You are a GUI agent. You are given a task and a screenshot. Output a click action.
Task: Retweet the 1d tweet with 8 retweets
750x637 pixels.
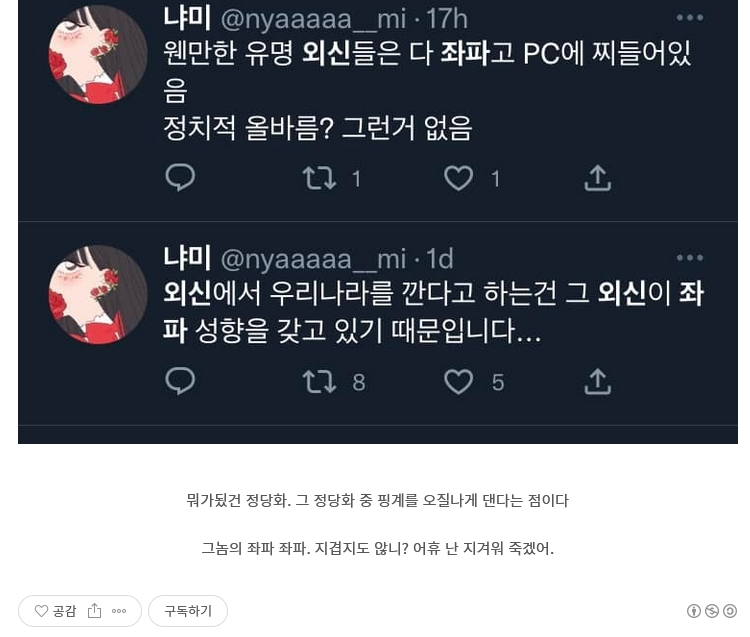[319, 382]
